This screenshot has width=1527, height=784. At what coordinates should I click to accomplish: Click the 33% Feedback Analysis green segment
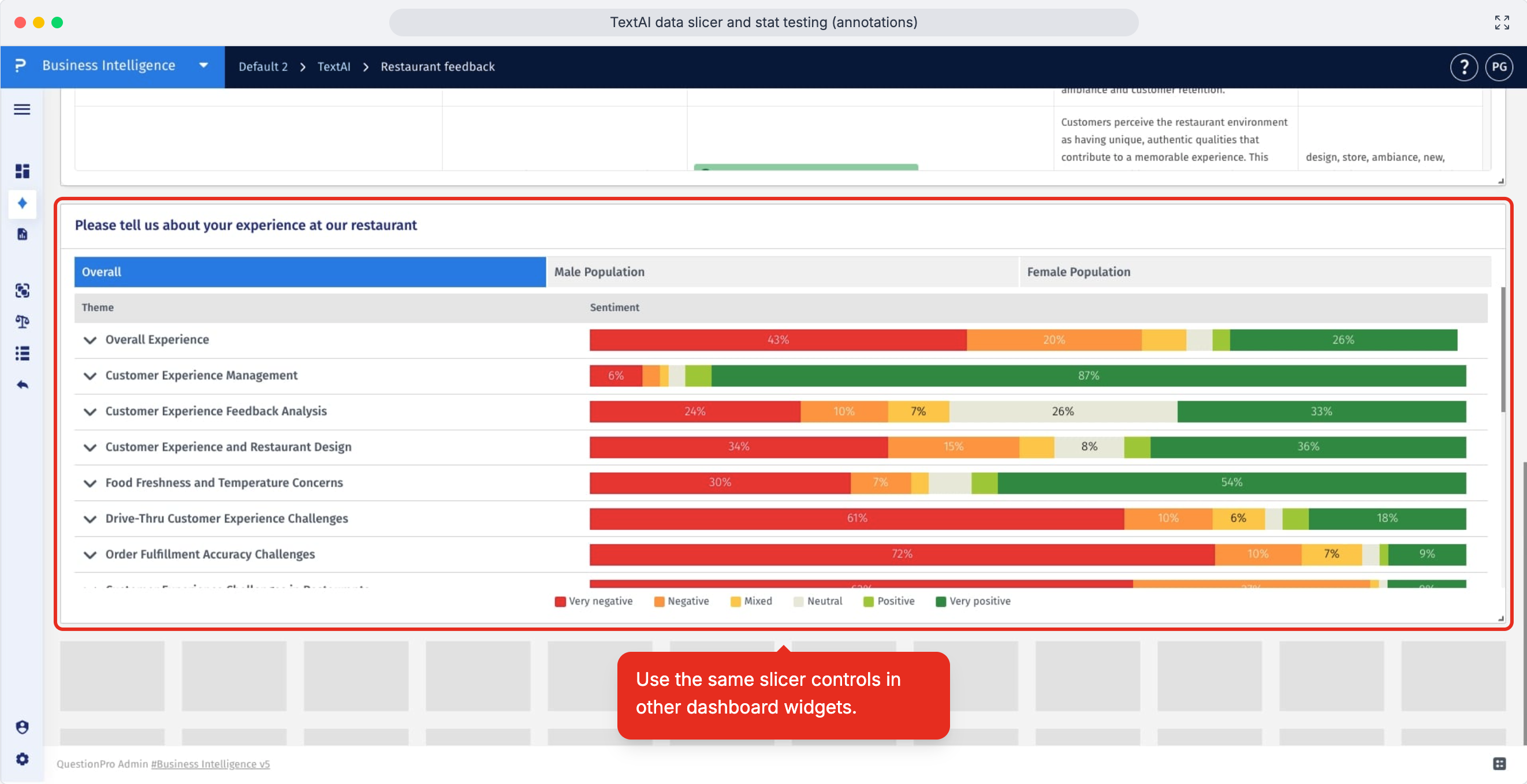(x=1321, y=411)
